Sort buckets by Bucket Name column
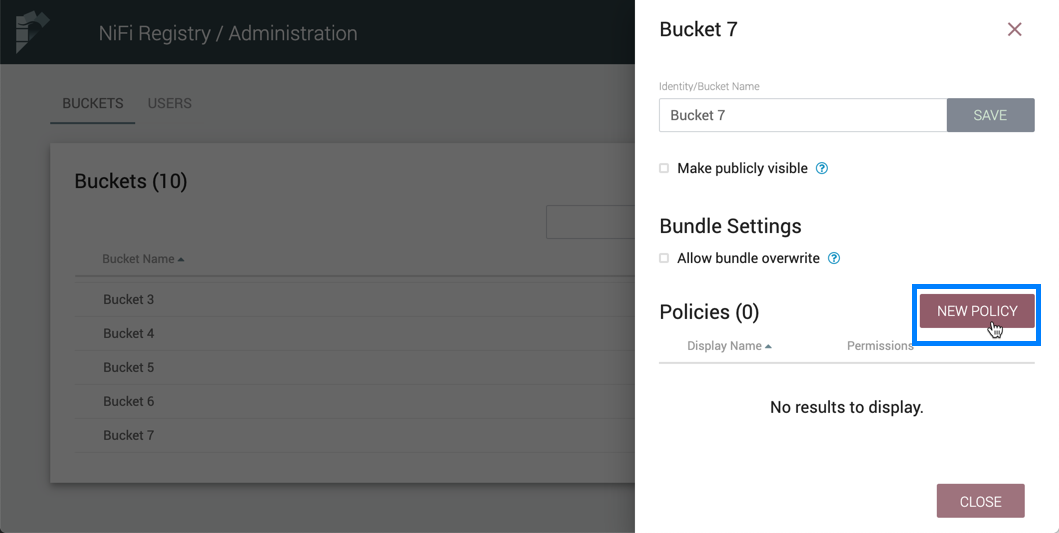 coord(143,259)
